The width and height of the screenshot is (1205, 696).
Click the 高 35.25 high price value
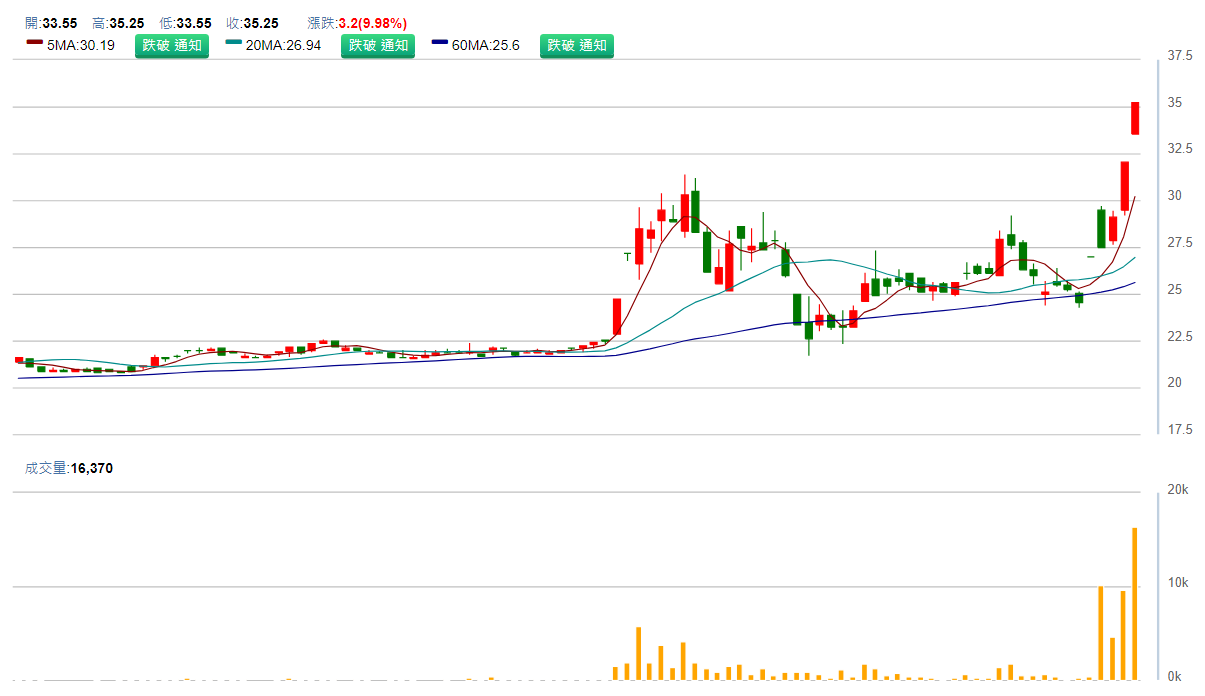[x=126, y=23]
